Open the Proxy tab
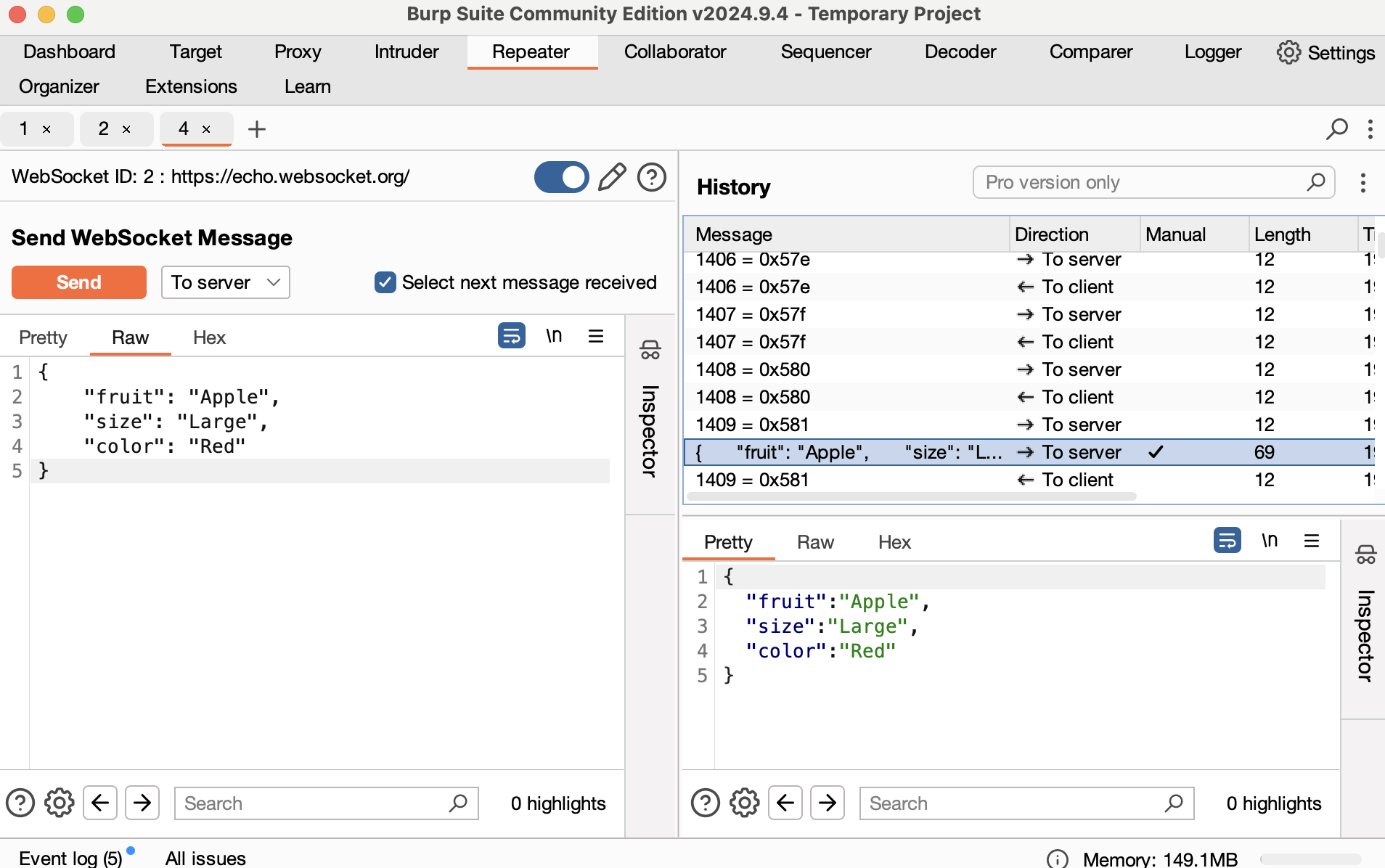The image size is (1385, 868). click(298, 52)
